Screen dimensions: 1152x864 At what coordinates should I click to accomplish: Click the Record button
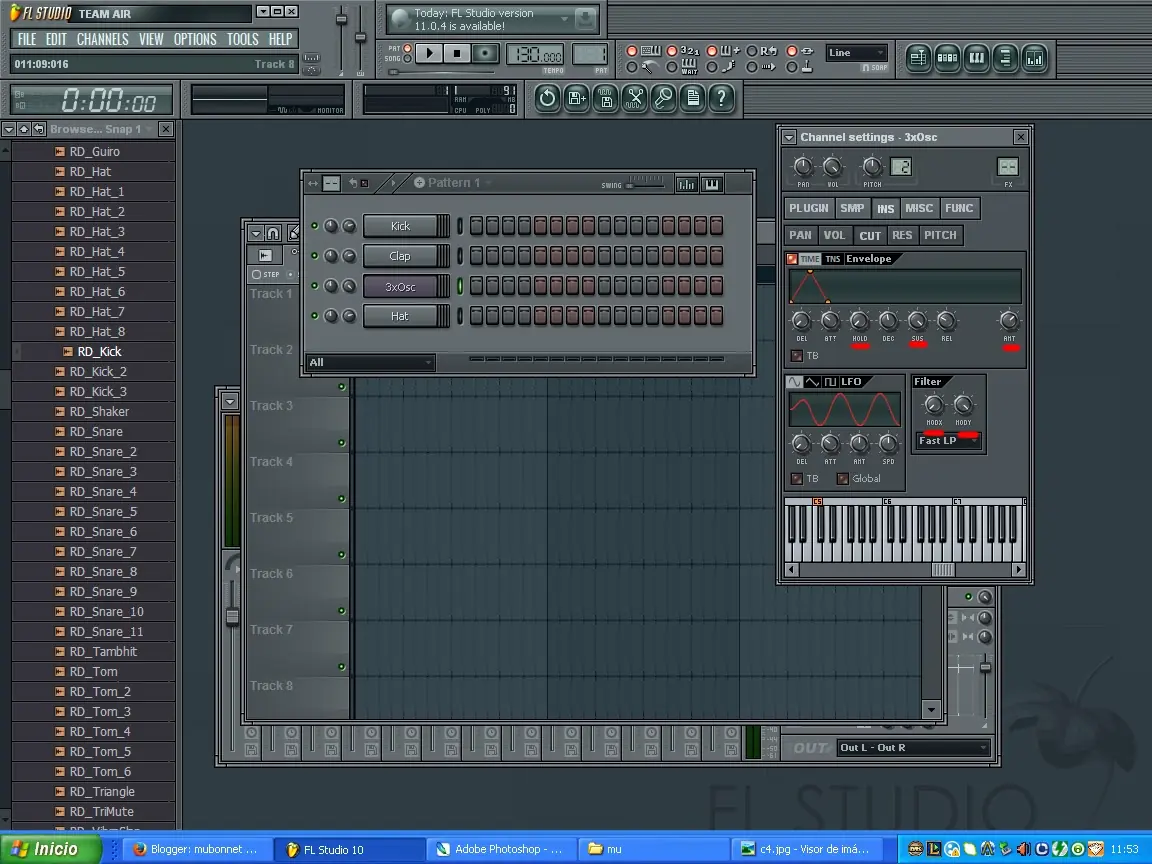[485, 53]
